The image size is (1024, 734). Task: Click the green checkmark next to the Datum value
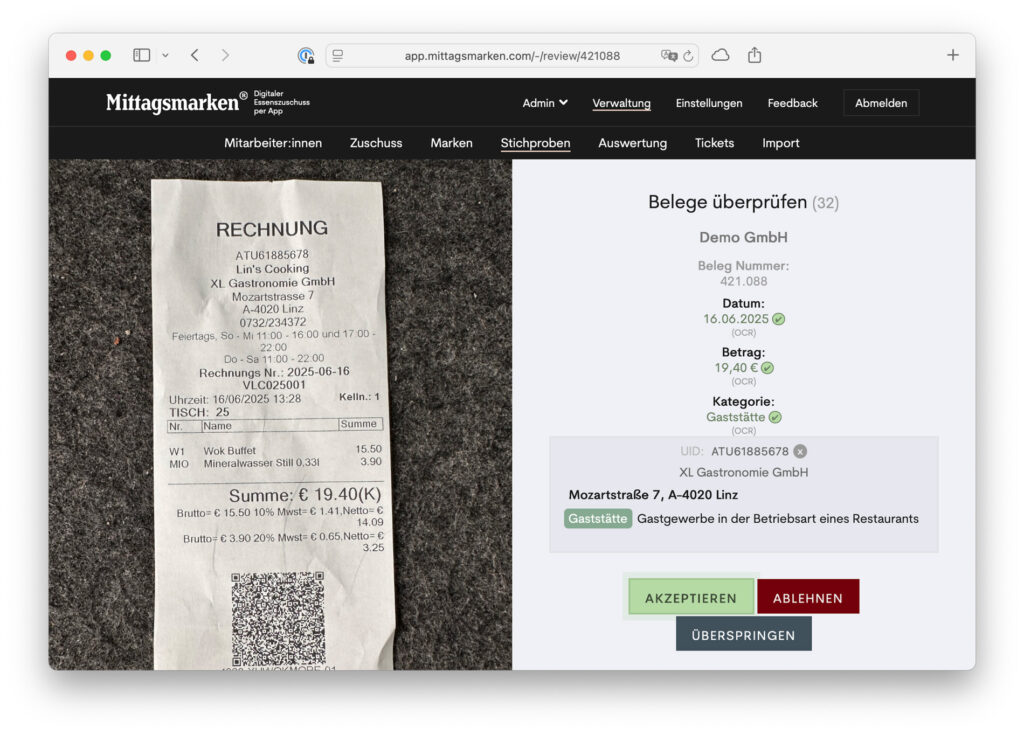coord(779,319)
